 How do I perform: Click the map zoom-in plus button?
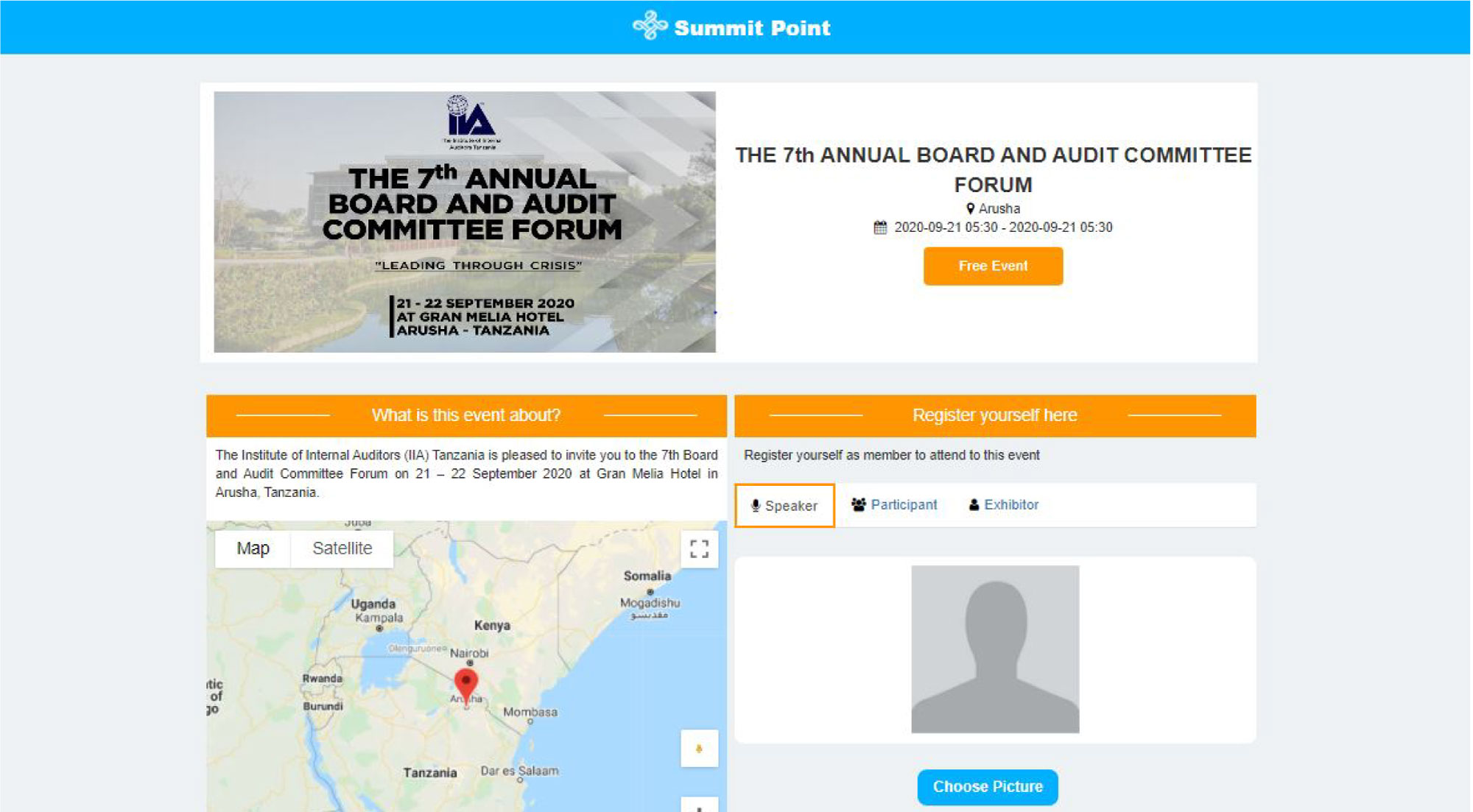tap(699, 805)
